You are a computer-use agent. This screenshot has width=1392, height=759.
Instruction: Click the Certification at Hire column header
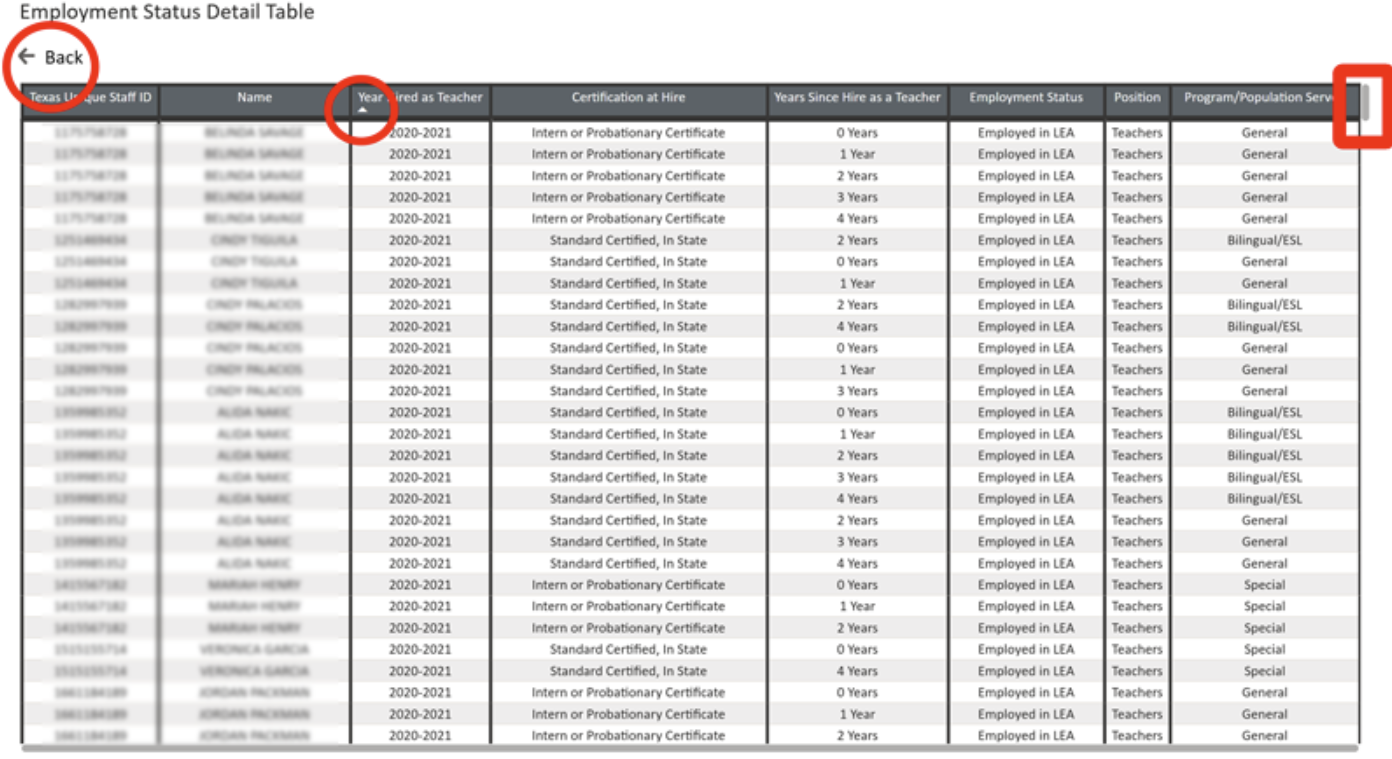[629, 98]
